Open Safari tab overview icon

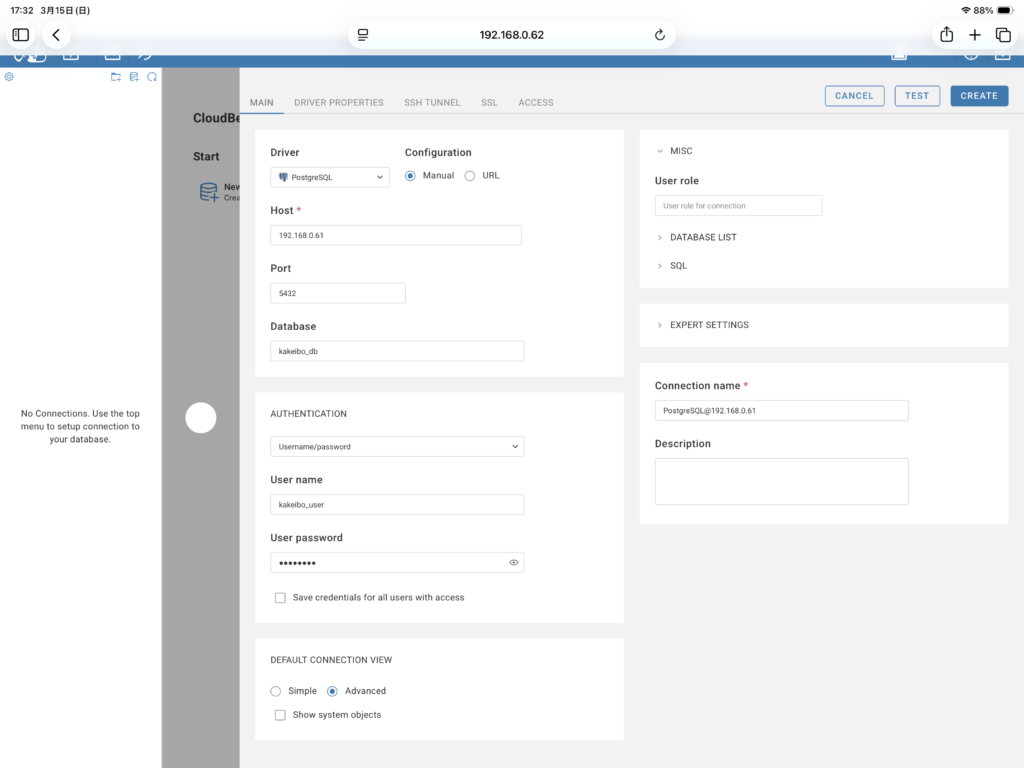tap(1003, 35)
